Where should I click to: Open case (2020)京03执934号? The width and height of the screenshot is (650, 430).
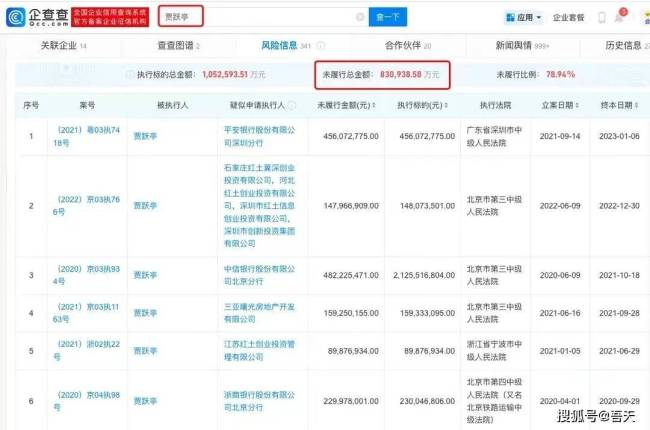[86, 275]
